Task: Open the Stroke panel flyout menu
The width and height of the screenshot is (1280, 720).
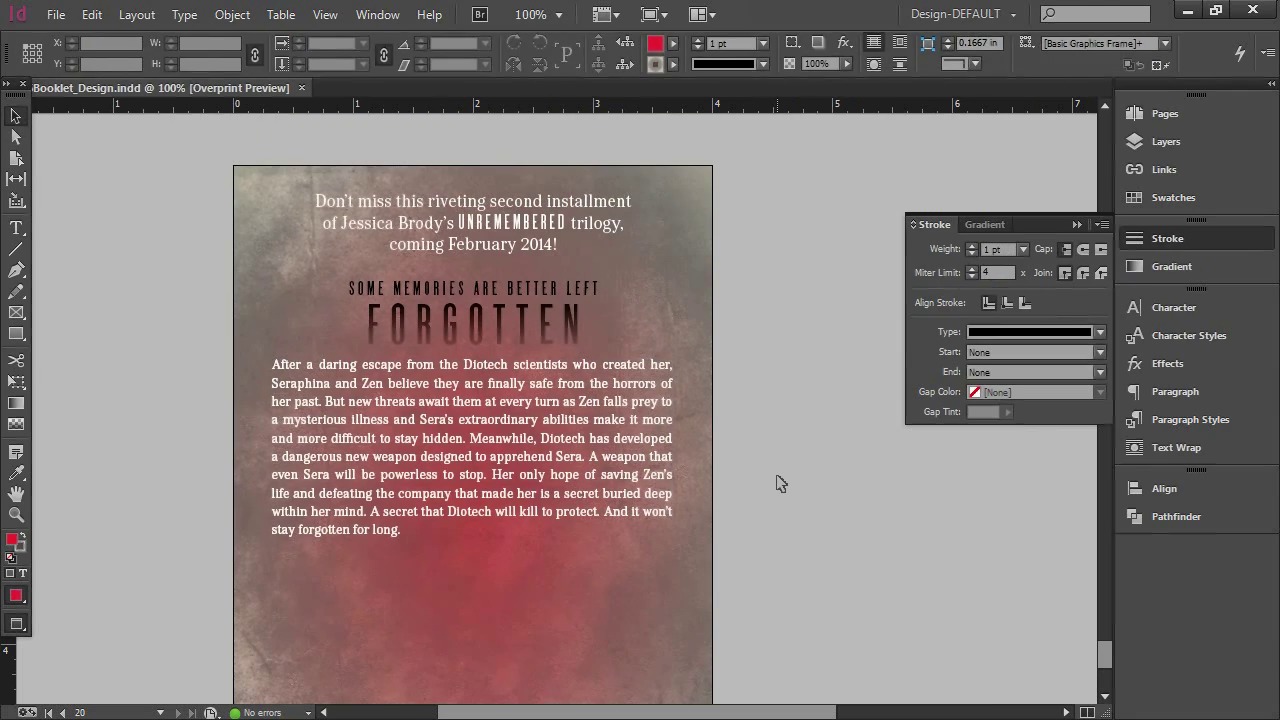Action: pyautogui.click(x=1101, y=224)
